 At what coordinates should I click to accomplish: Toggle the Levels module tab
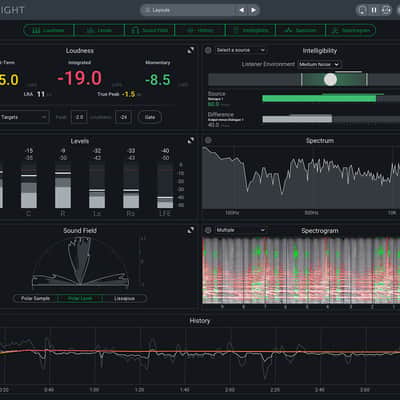pyautogui.click(x=99, y=30)
